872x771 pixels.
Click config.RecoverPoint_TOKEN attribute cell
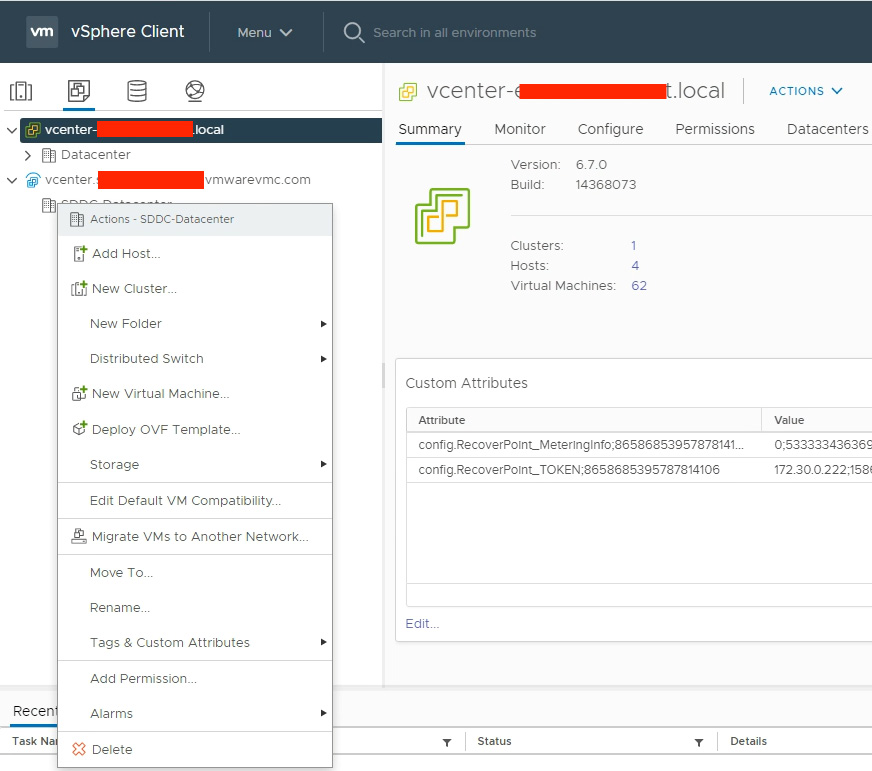(x=583, y=470)
